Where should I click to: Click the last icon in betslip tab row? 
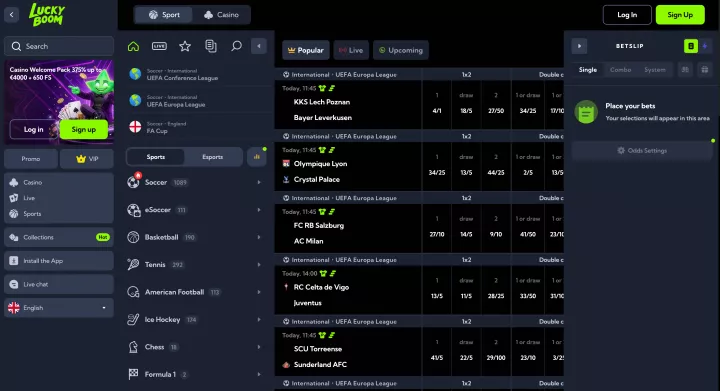[704, 70]
